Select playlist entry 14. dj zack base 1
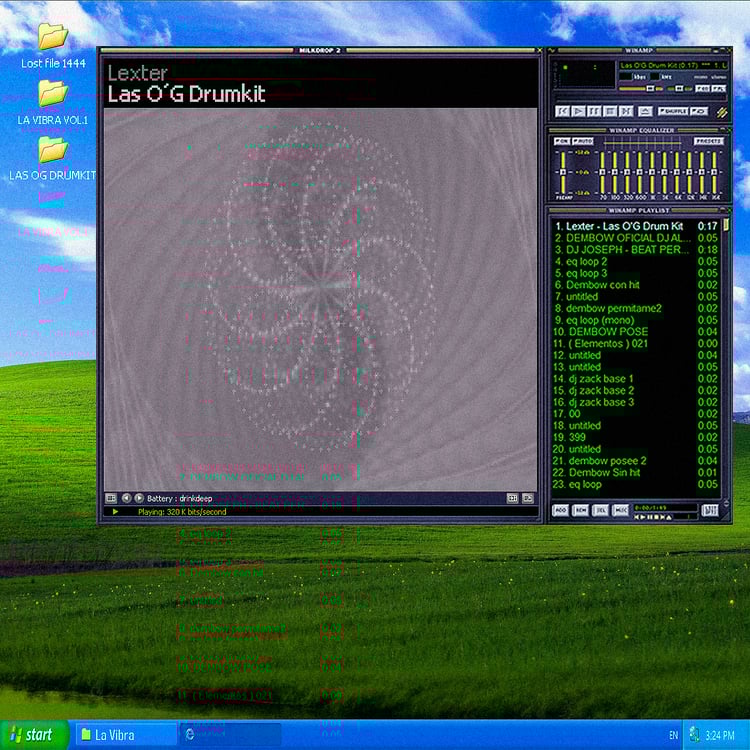 point(636,378)
